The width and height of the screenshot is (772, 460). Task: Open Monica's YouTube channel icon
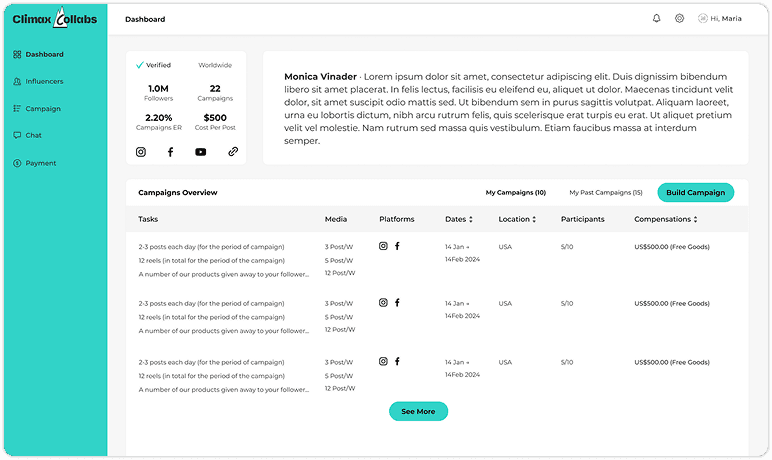coord(200,152)
